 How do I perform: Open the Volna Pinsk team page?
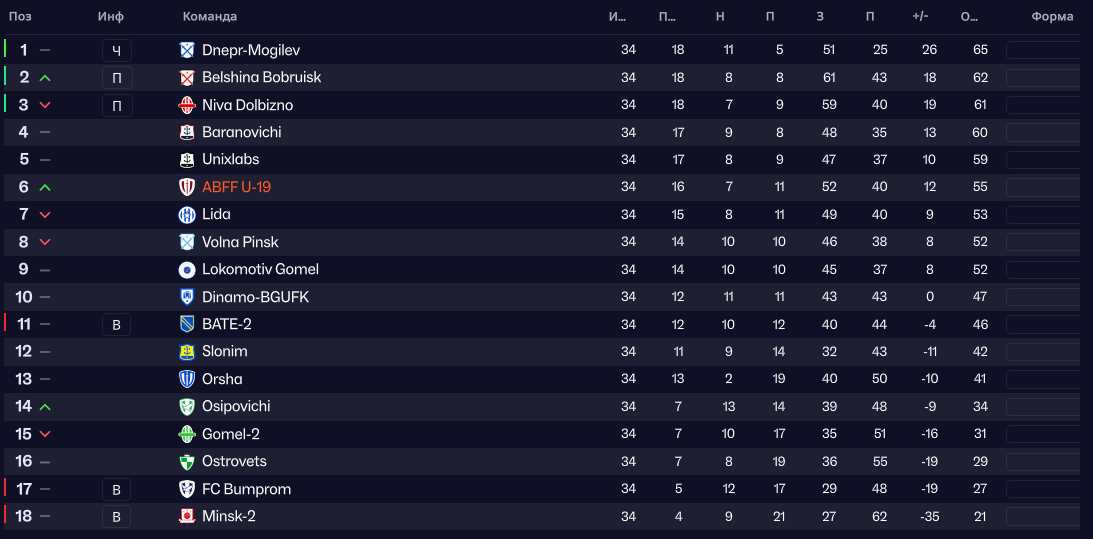(x=240, y=242)
